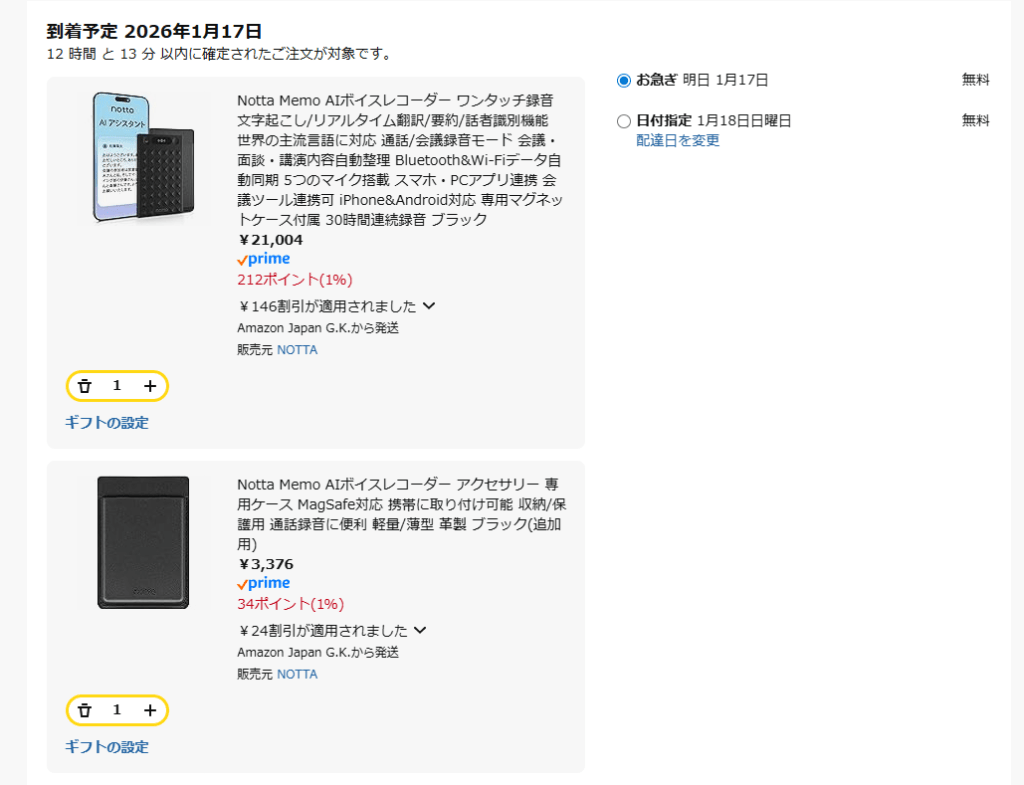The height and width of the screenshot is (785, 1024).
Task: Expand ¥146割引が適用されました details
Action: [x=429, y=306]
